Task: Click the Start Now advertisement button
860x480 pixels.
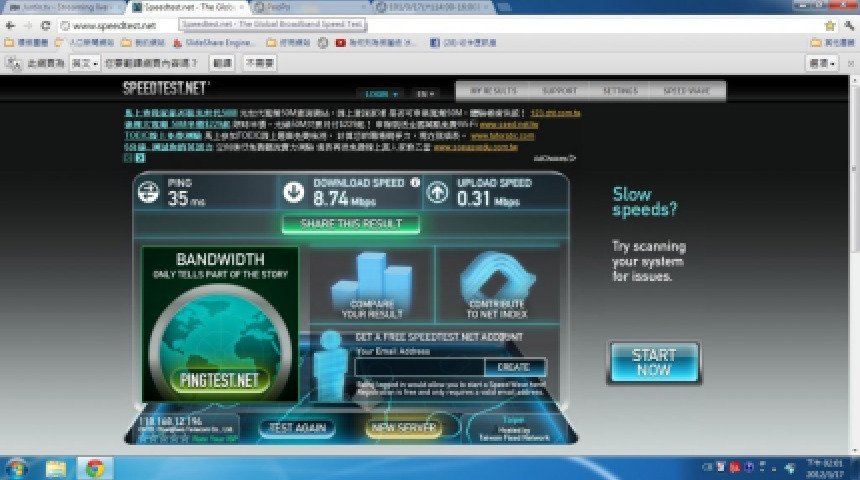Action: click(653, 362)
